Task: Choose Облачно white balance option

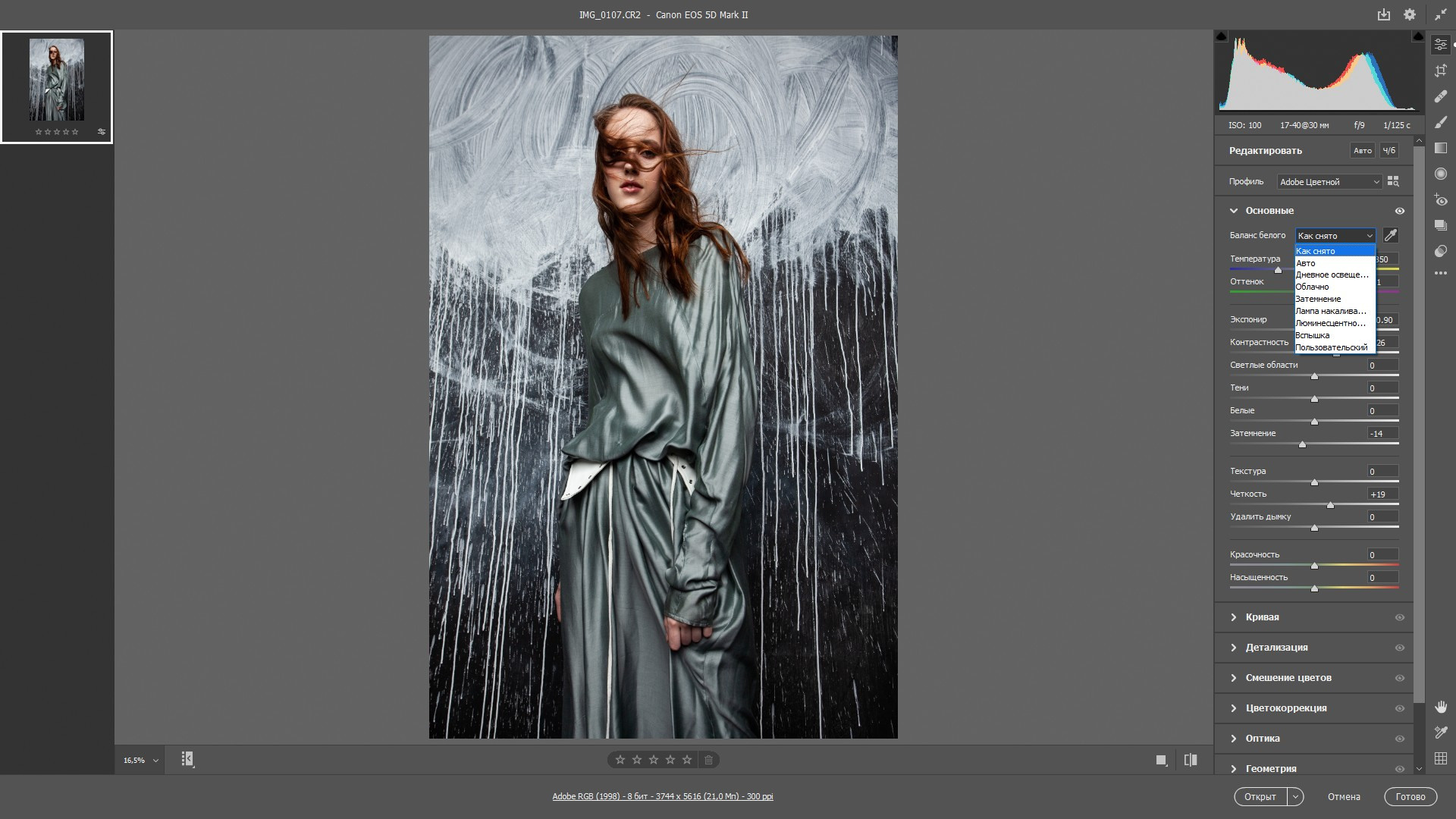Action: click(x=1312, y=287)
